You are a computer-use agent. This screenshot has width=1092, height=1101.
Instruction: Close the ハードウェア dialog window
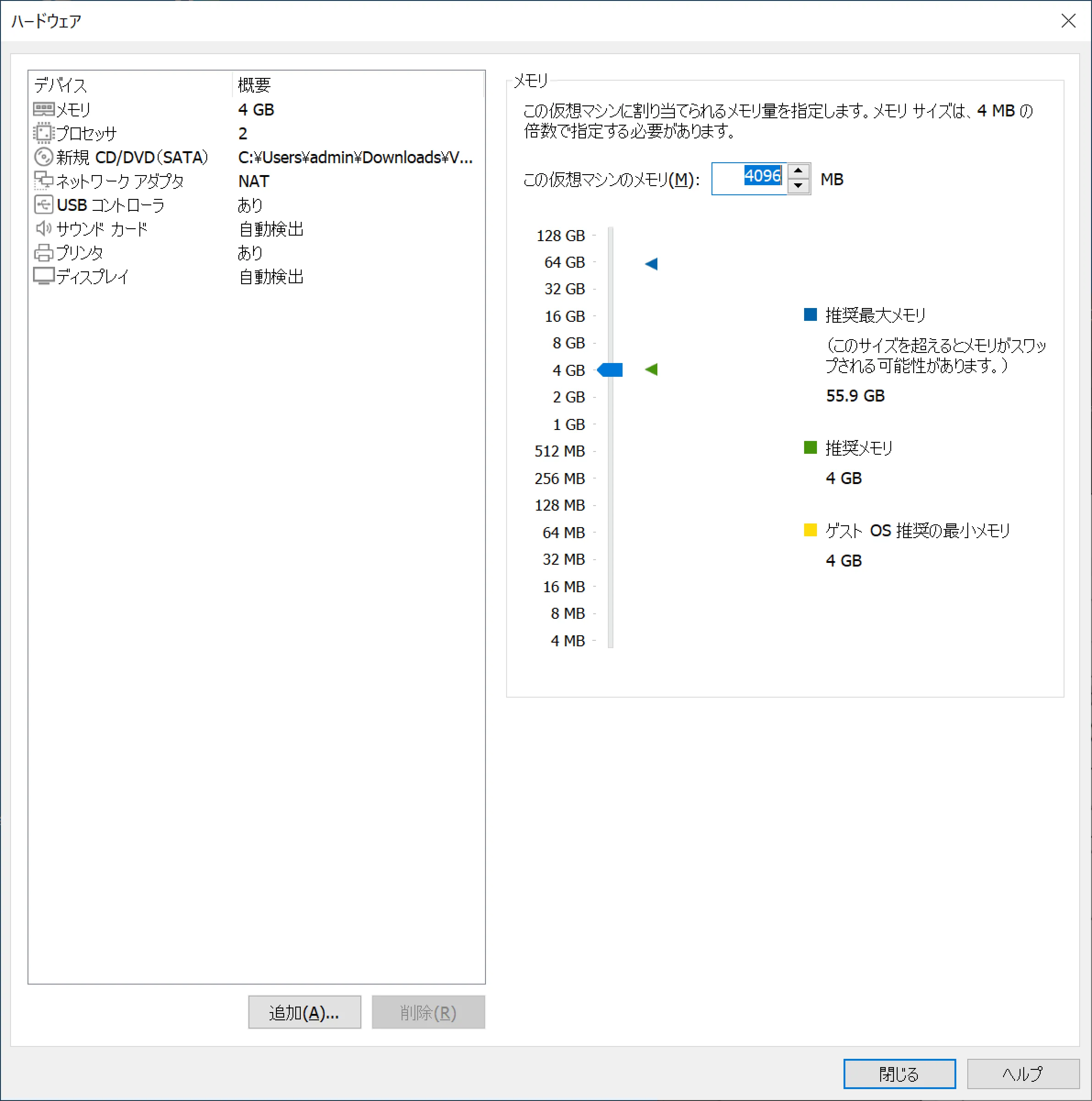(x=1068, y=21)
